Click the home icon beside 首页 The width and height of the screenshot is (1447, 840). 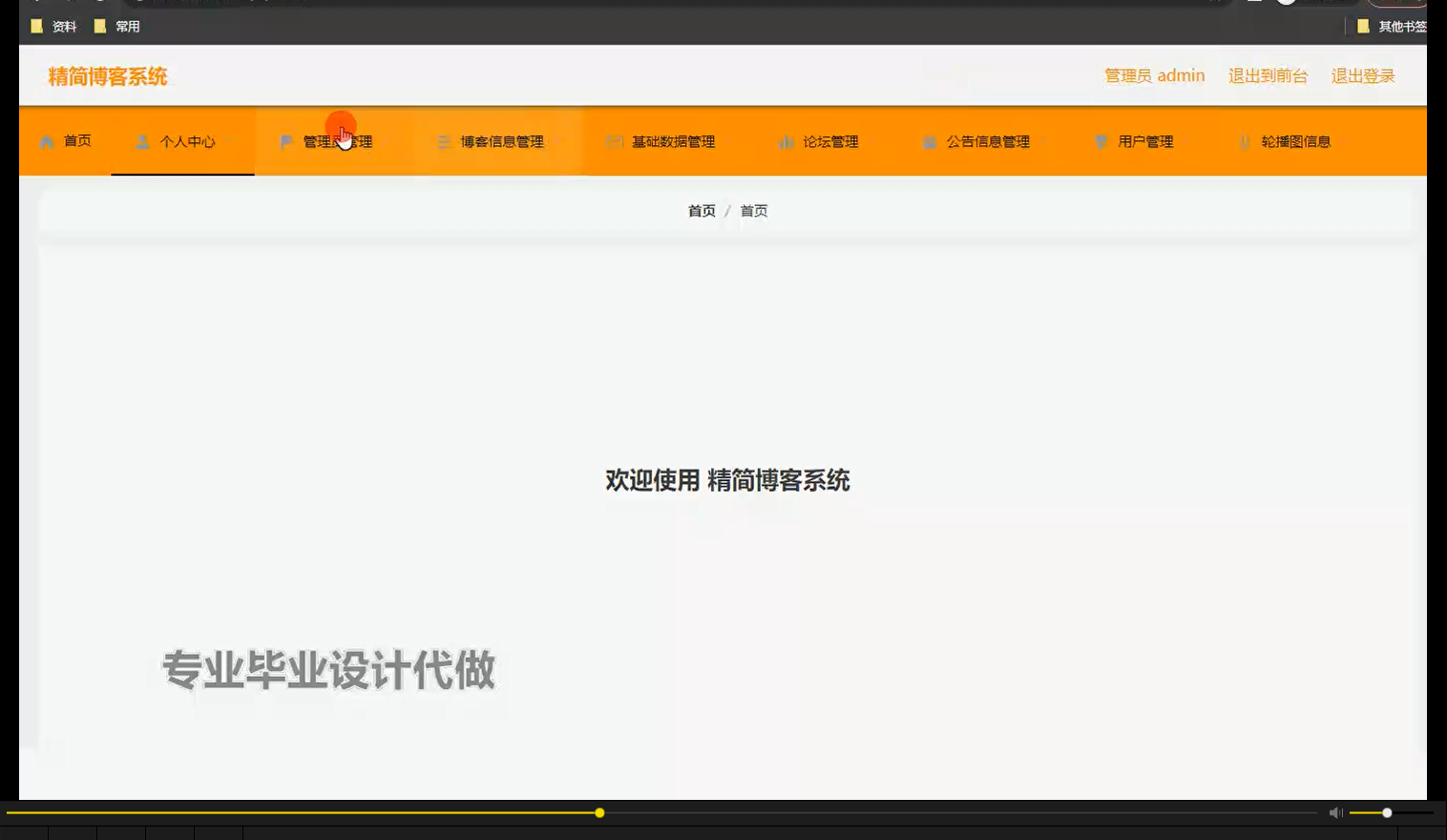coord(46,140)
